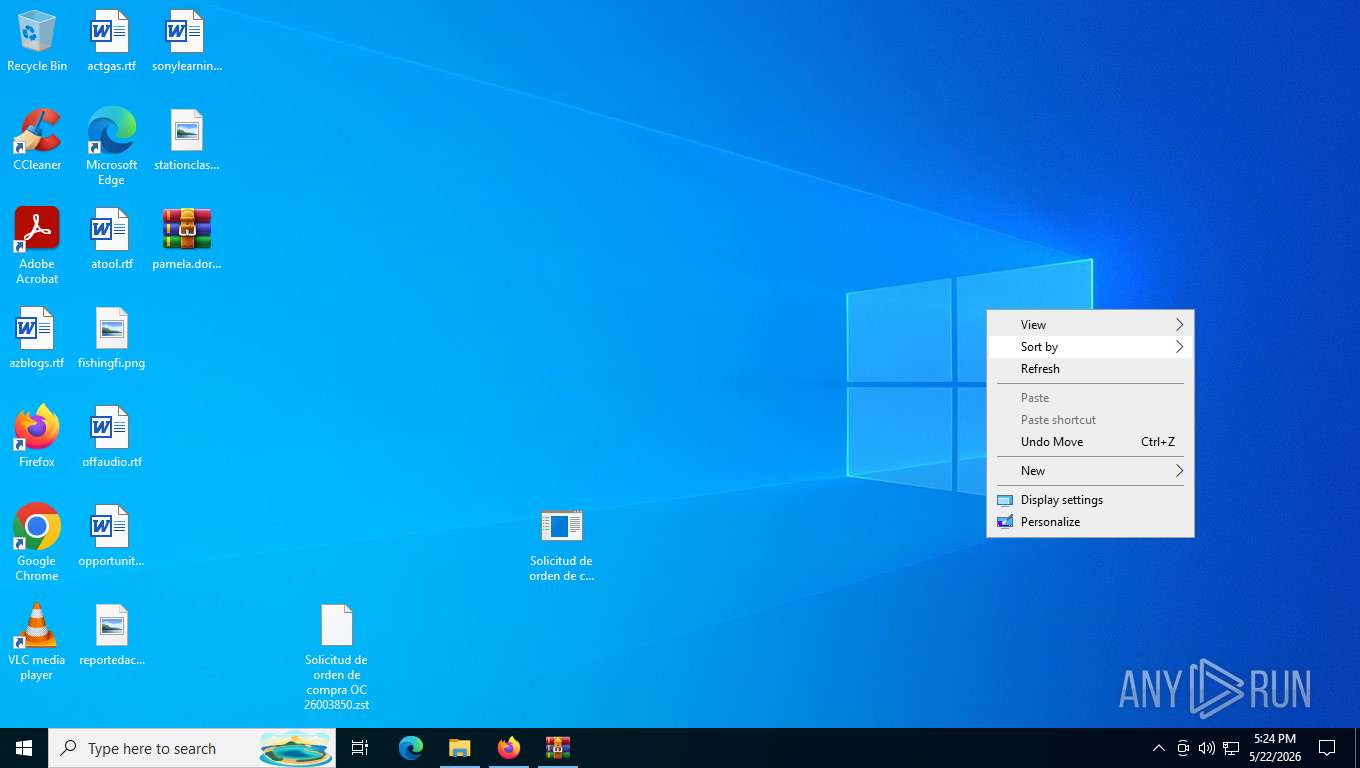Select the pamela.dor... WinRAR archive
This screenshot has width=1360, height=768.
pyautogui.click(x=186, y=240)
